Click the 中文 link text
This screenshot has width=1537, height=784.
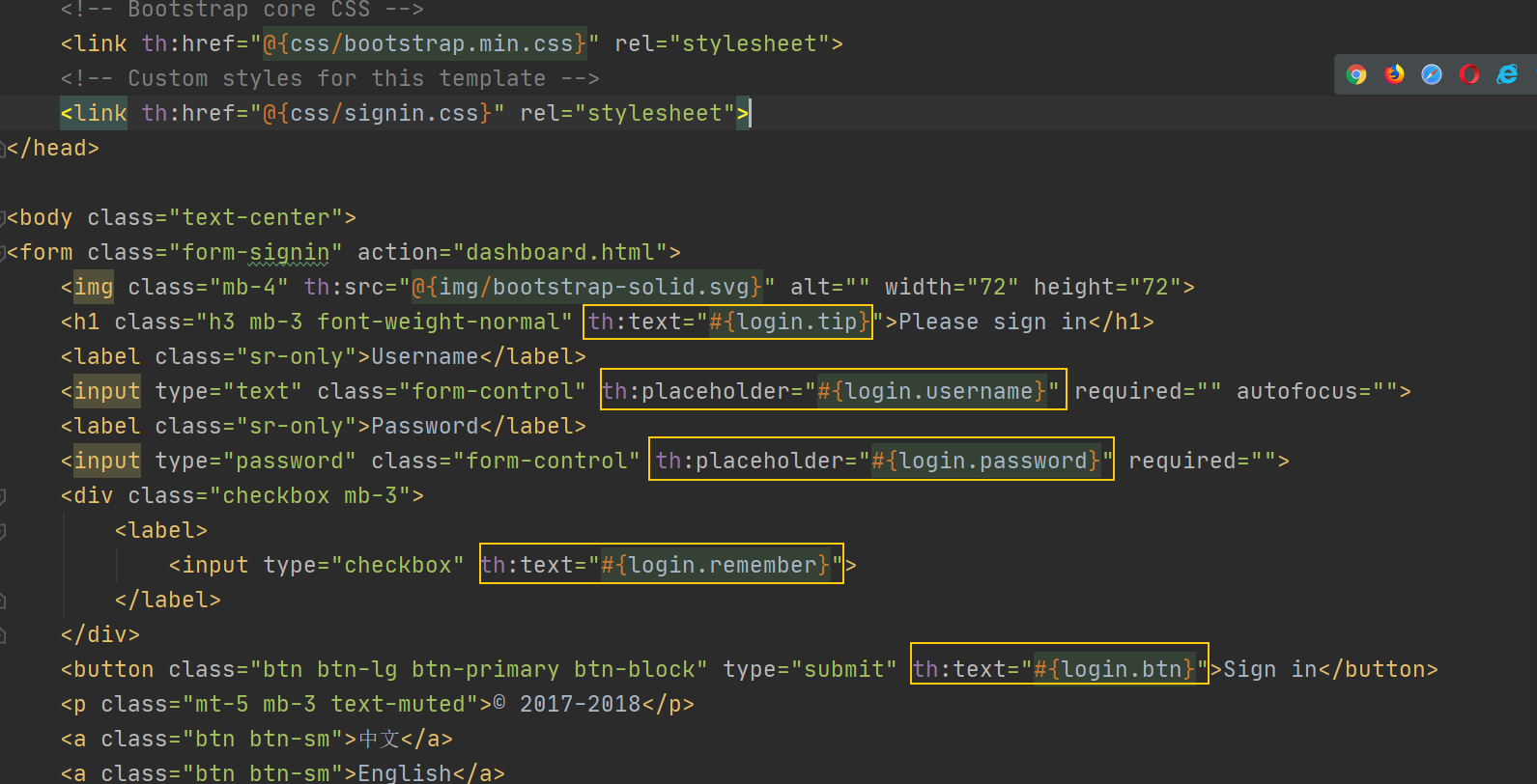(x=379, y=739)
